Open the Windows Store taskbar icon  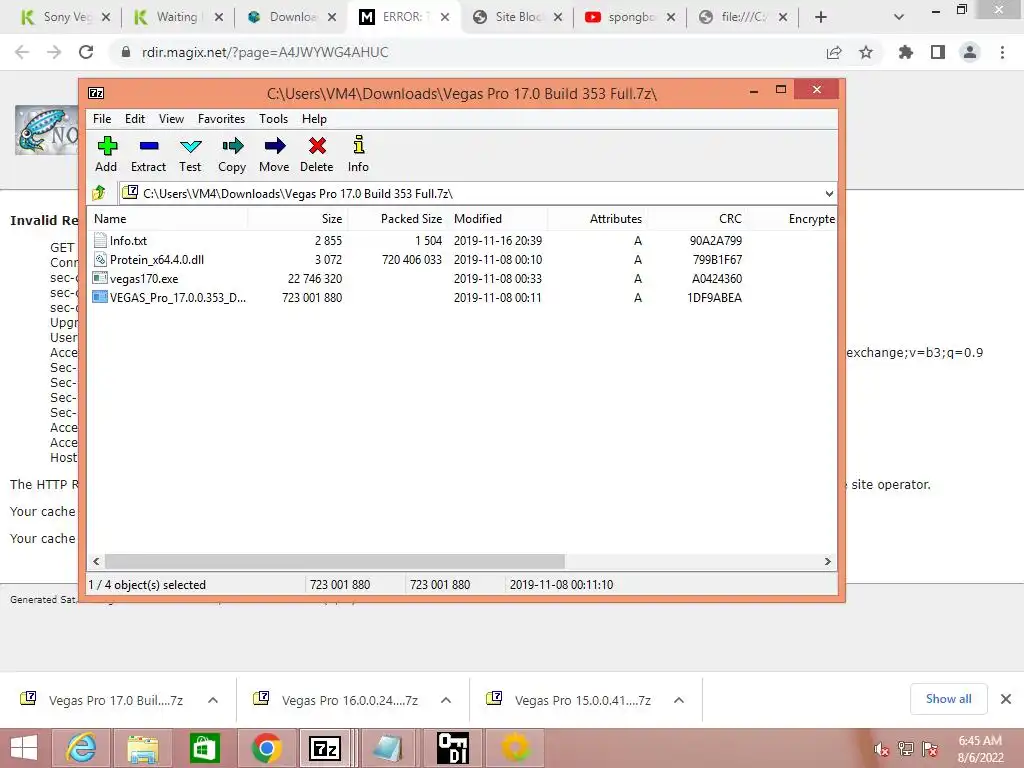[204, 748]
